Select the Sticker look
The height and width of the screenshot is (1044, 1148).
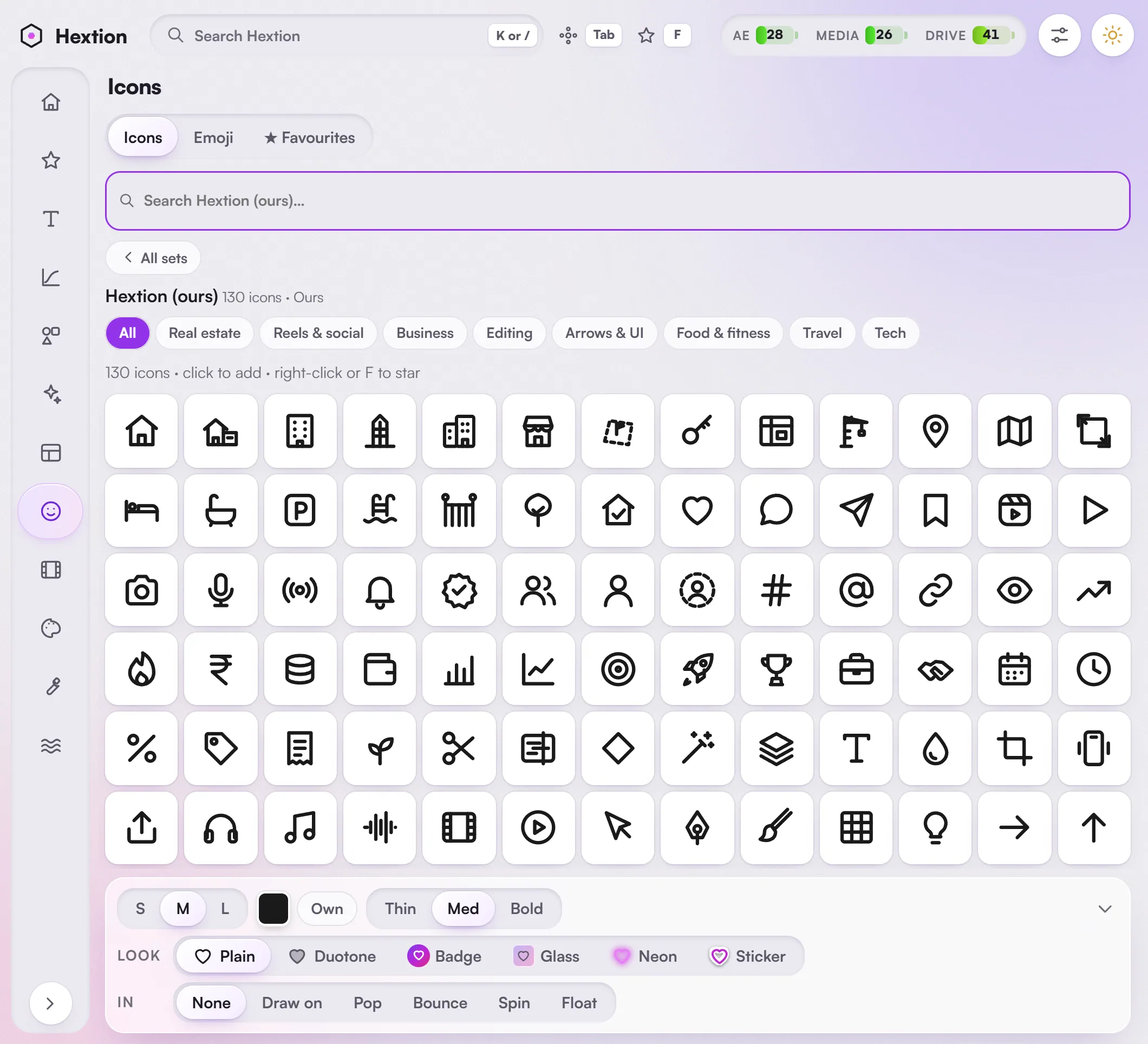pos(748,956)
